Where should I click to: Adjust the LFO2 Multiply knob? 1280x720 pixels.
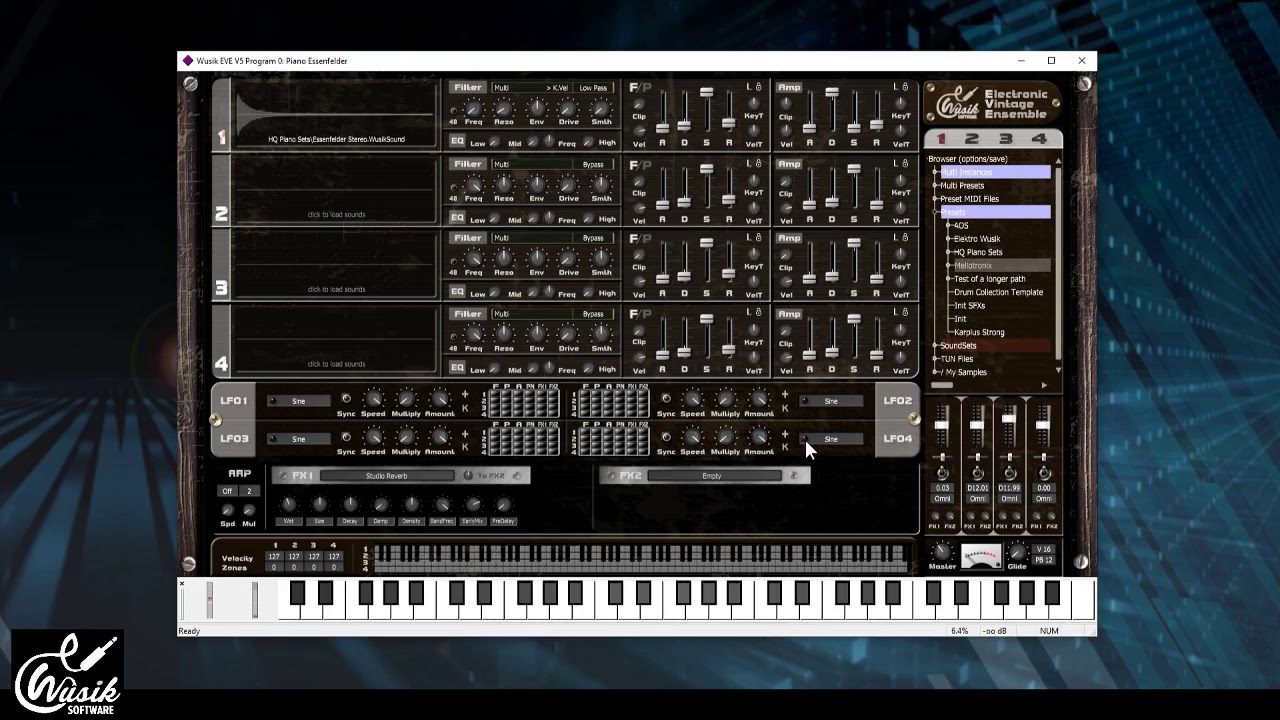[x=725, y=399]
